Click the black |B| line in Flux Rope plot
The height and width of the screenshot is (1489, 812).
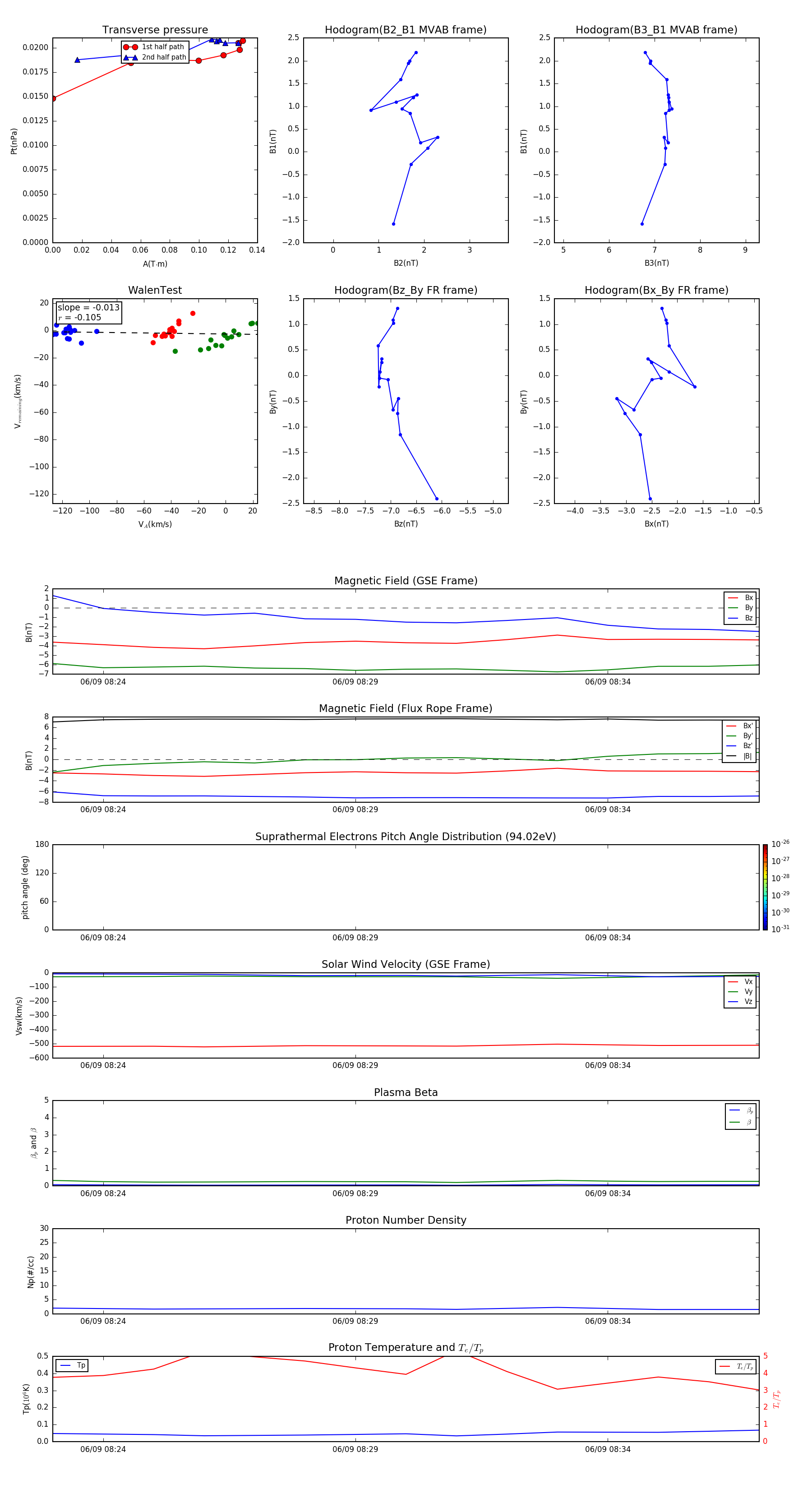coord(406,719)
